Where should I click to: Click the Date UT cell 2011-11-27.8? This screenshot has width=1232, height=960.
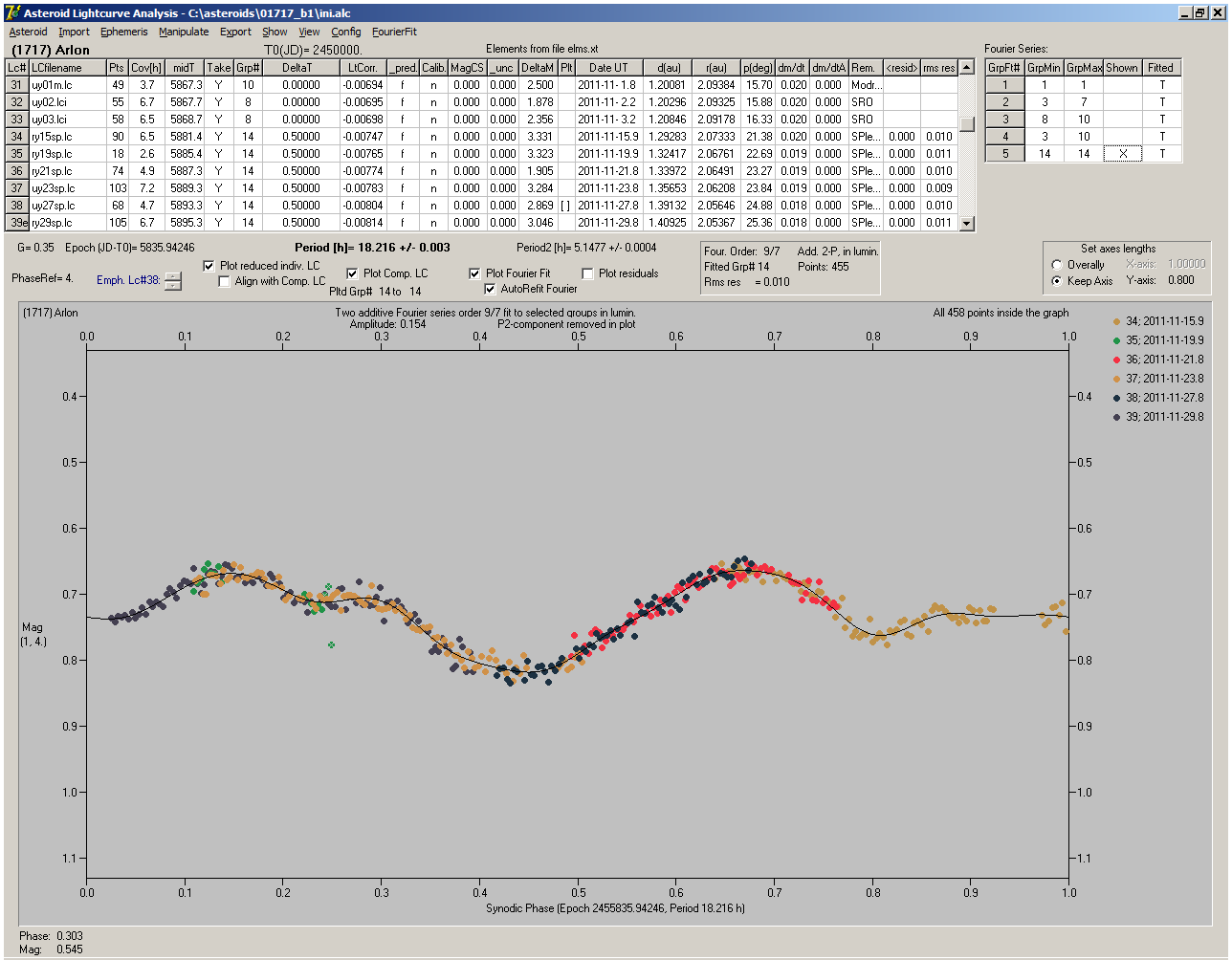click(x=608, y=206)
